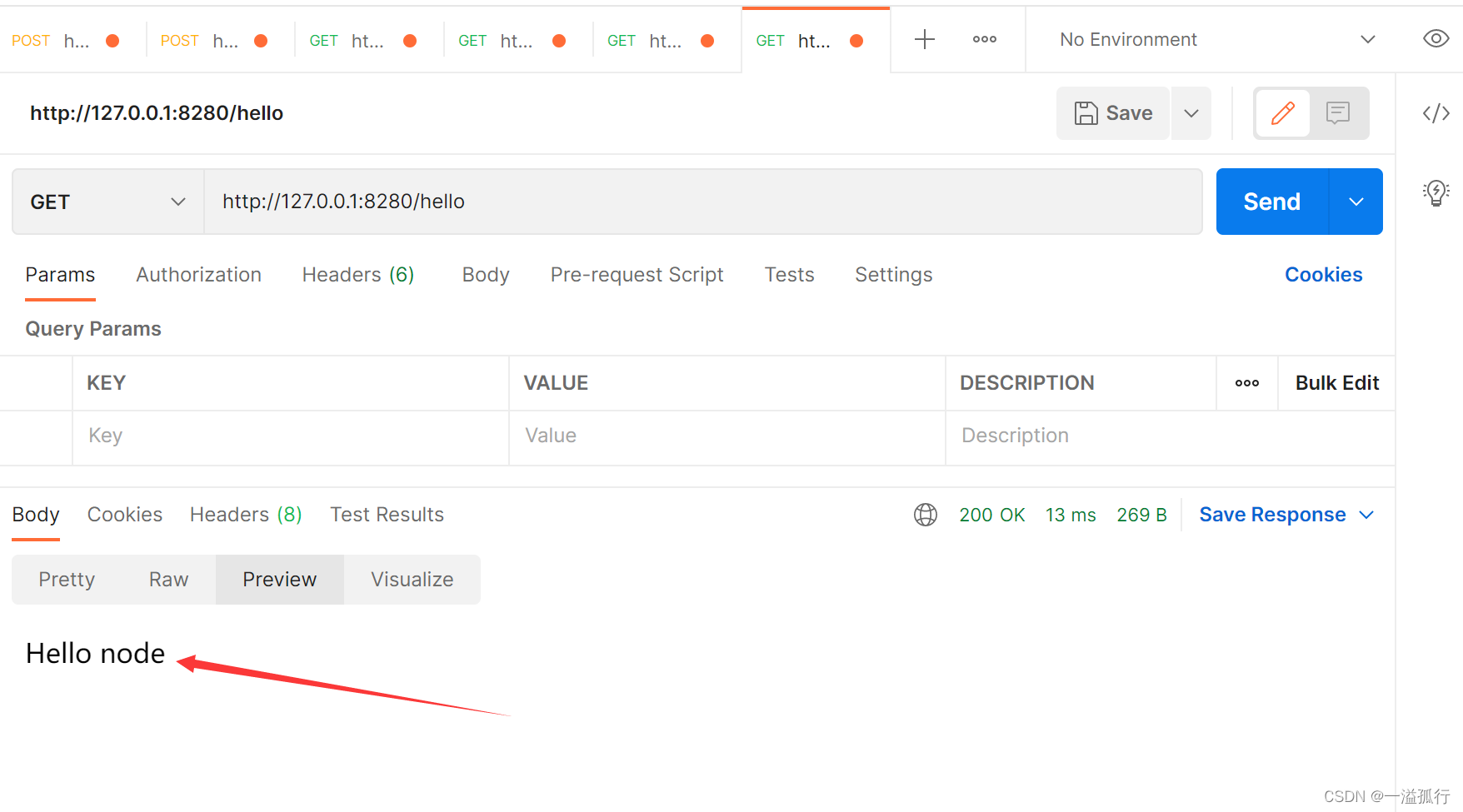This screenshot has width=1463, height=812.
Task: Open the lightbulb info panel icon
Action: [x=1436, y=192]
